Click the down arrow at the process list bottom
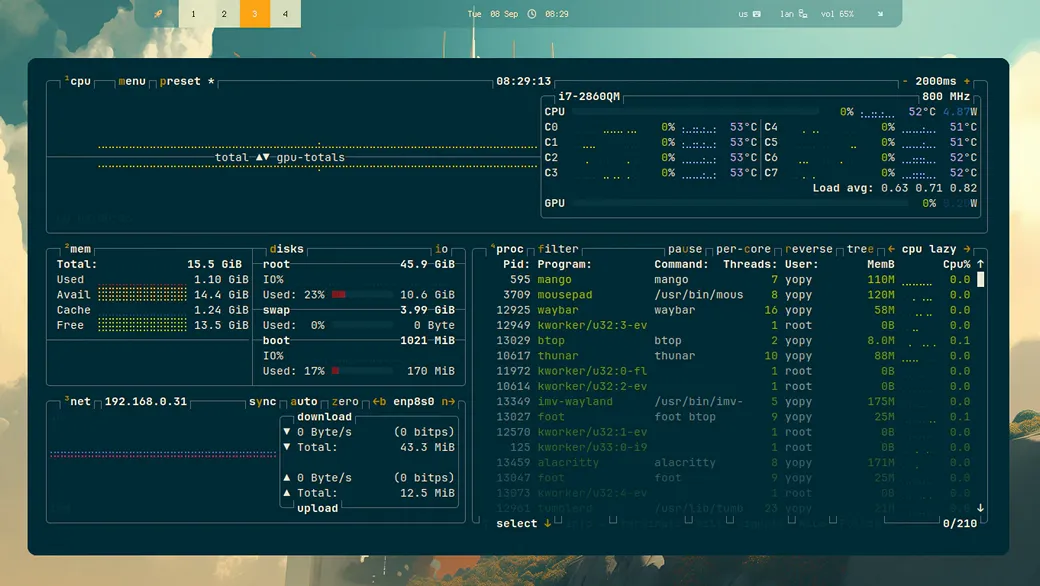1040x586 pixels. coord(980,508)
